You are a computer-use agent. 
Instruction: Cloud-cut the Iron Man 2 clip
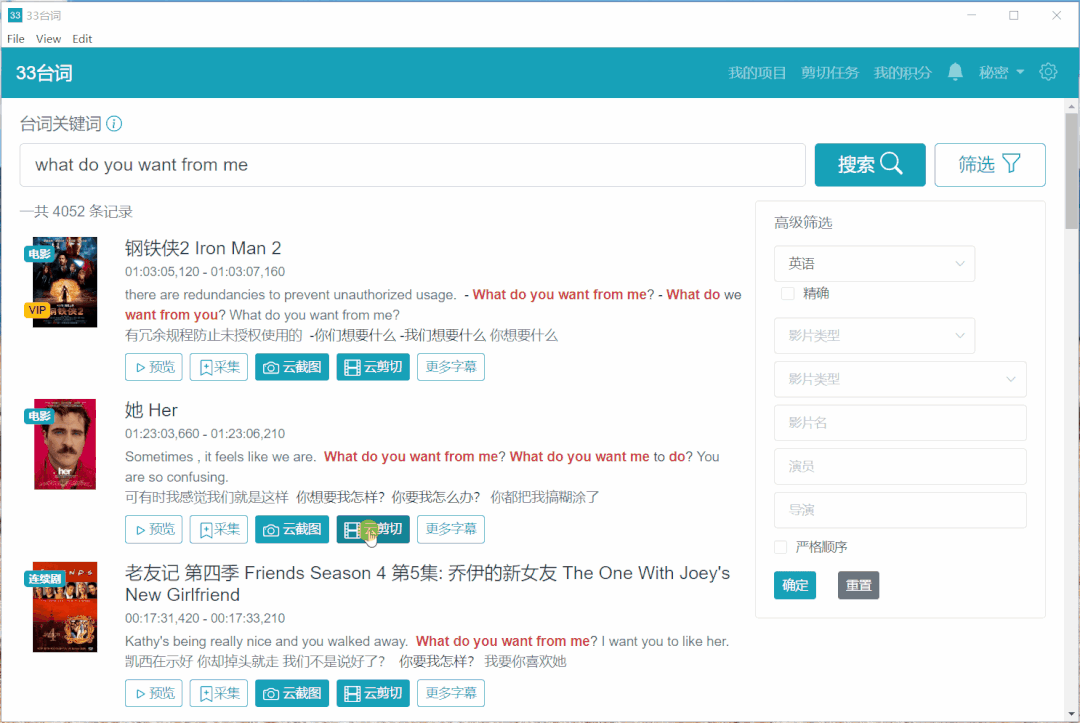[373, 367]
